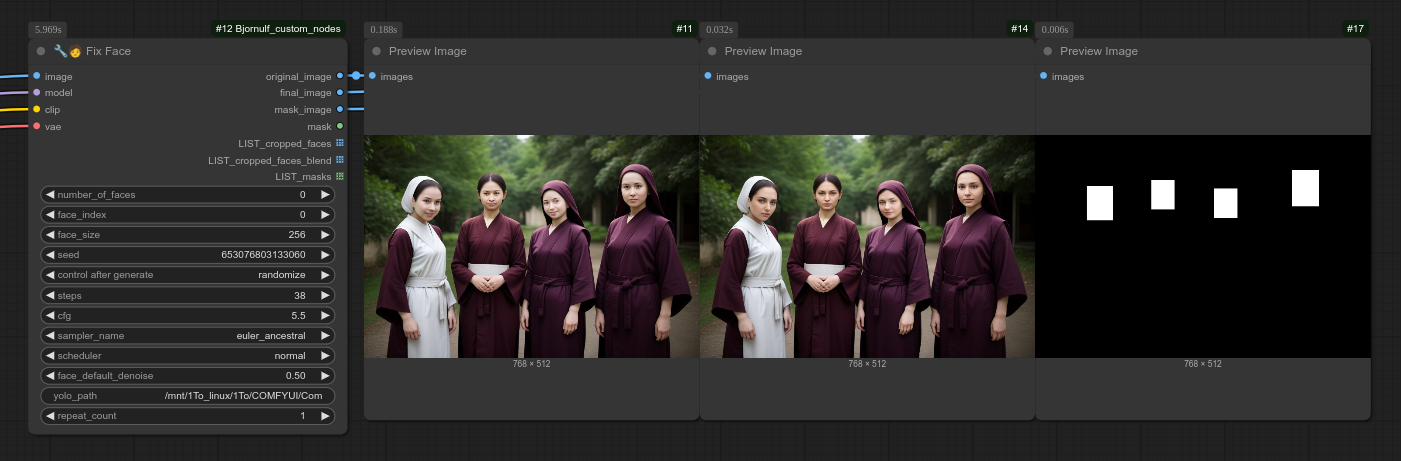Decrease cfg value with left arrow

[x=50, y=315]
